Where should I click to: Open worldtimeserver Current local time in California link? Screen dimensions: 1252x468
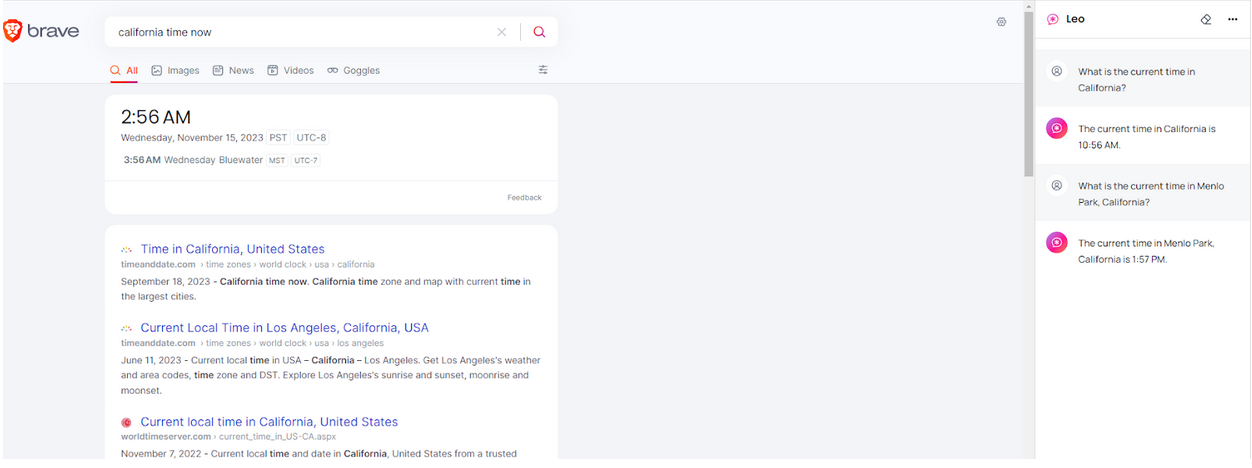[x=269, y=422]
